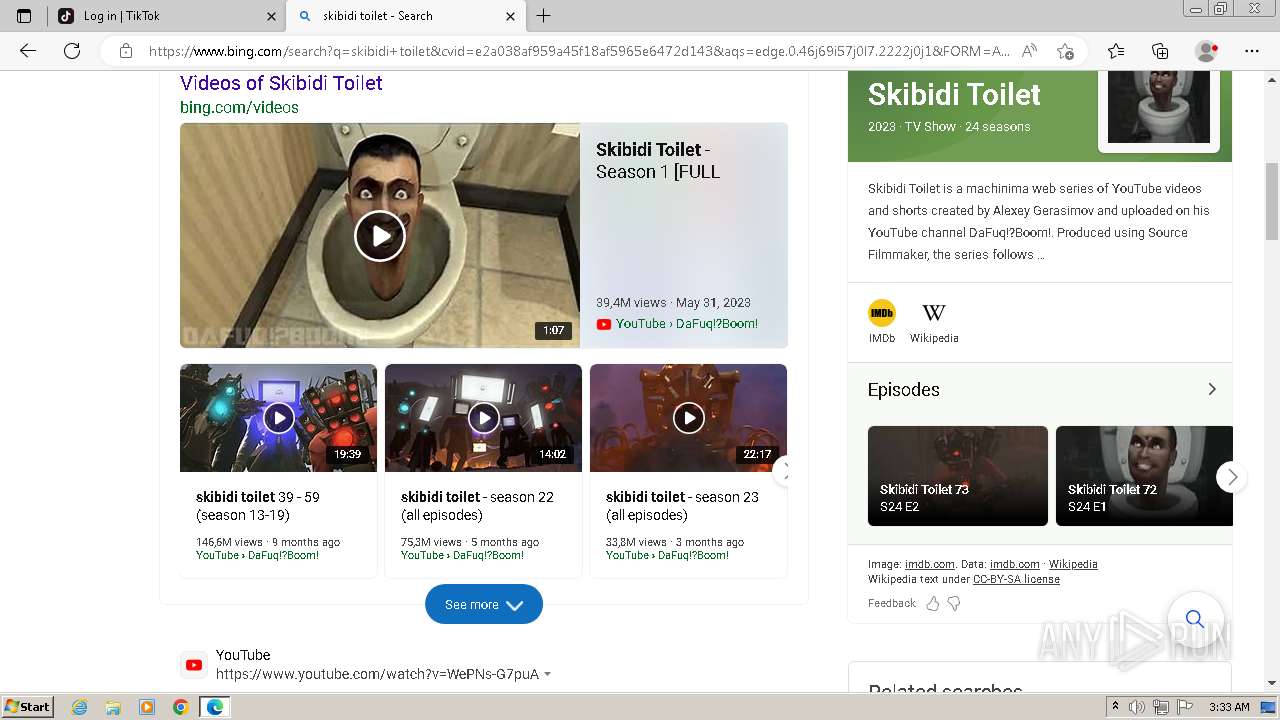This screenshot has width=1280, height=720.
Task: Open Wikipedia data source link
Action: 1073,564
